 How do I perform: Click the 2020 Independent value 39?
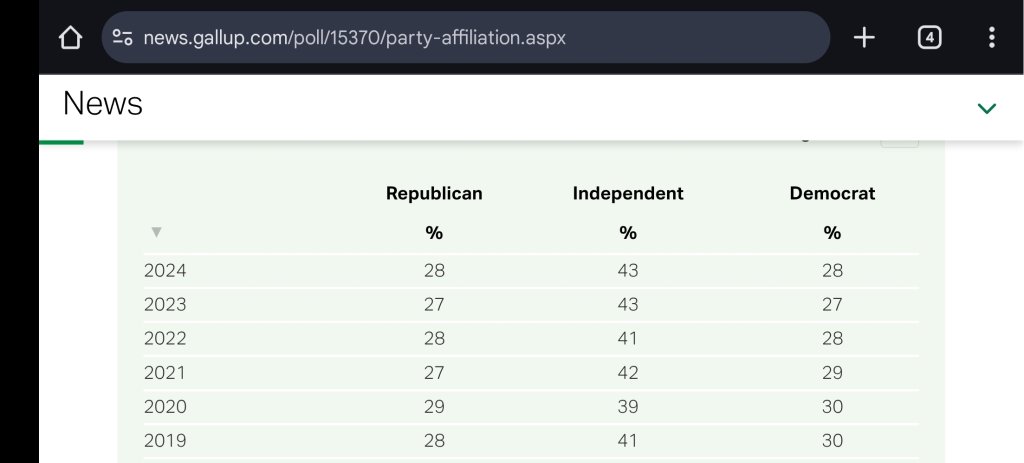pyautogui.click(x=628, y=406)
